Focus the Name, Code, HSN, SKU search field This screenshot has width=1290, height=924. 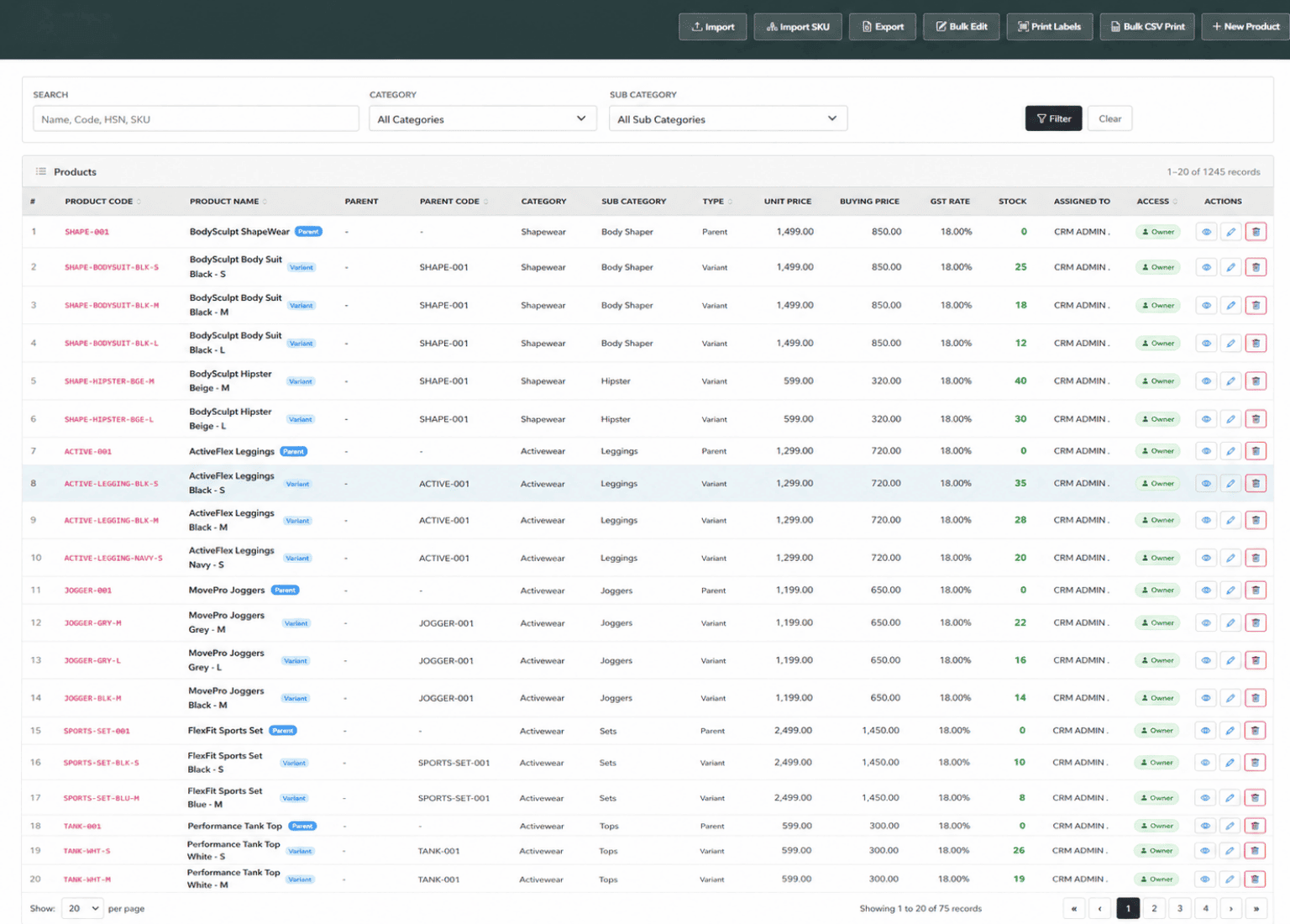(x=196, y=119)
